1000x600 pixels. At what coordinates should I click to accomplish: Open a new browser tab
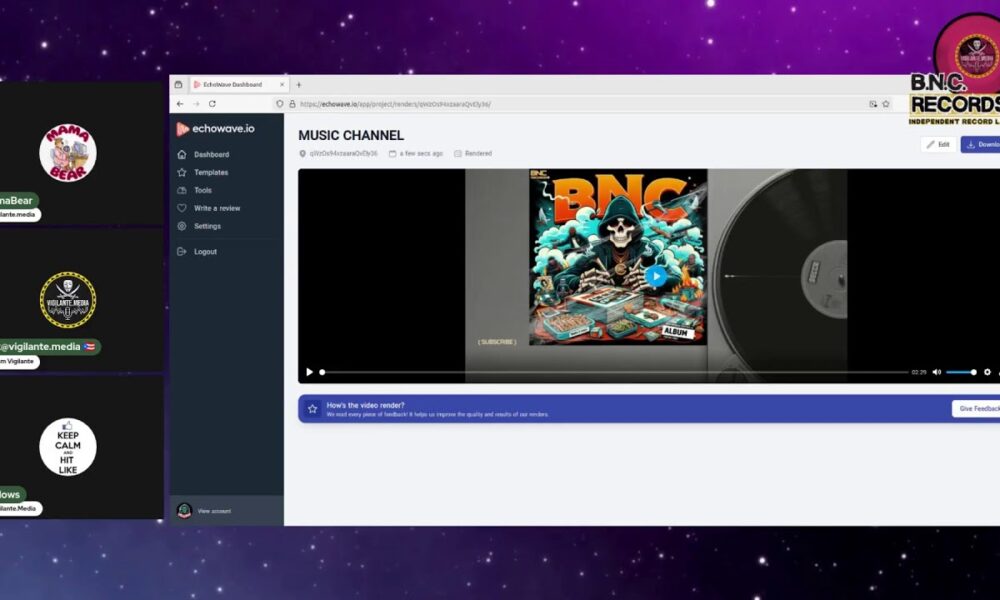[x=298, y=85]
